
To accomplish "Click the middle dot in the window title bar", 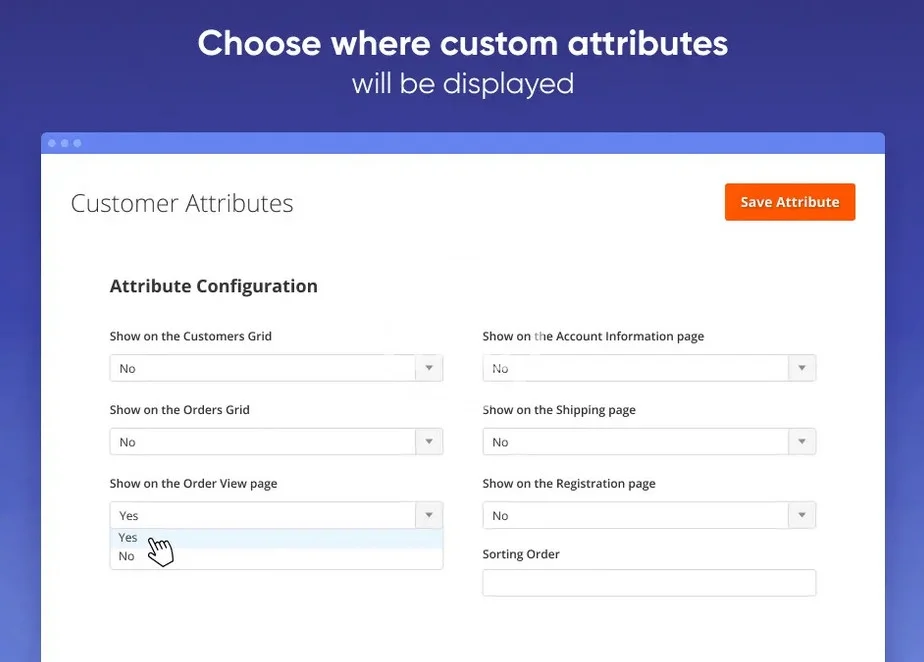I will coord(65,143).
